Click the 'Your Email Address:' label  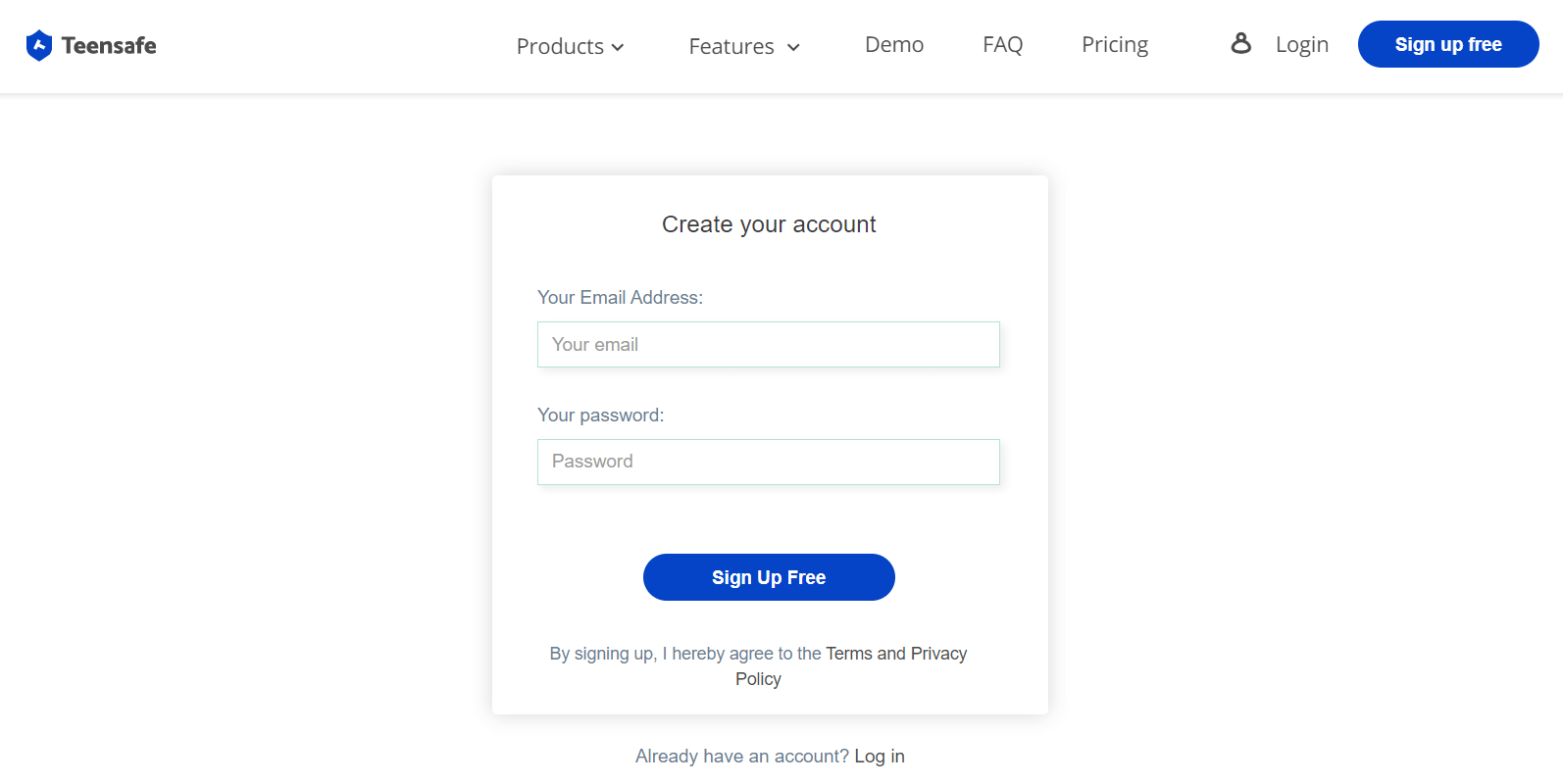(620, 297)
